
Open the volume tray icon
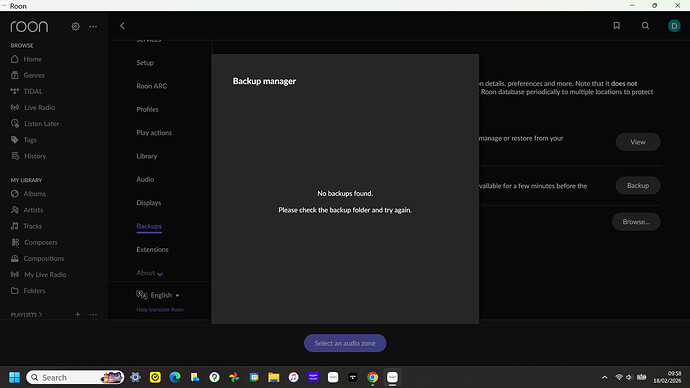click(x=629, y=377)
